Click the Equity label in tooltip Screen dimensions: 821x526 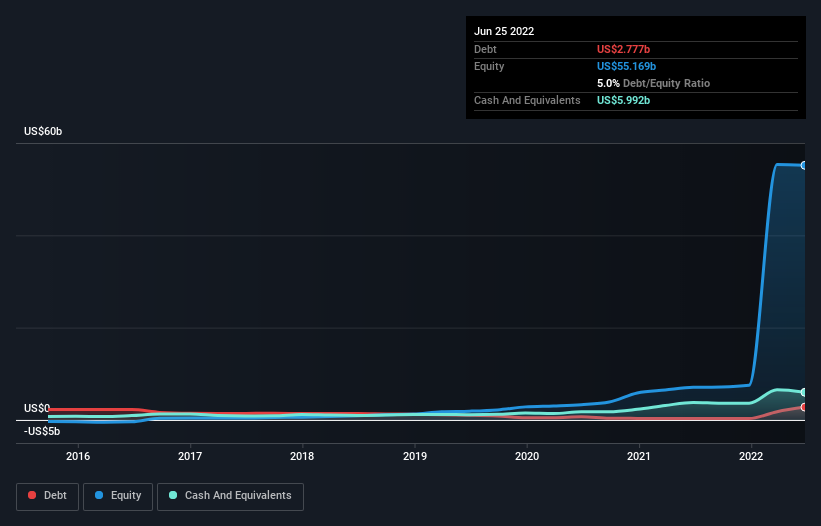pos(489,66)
